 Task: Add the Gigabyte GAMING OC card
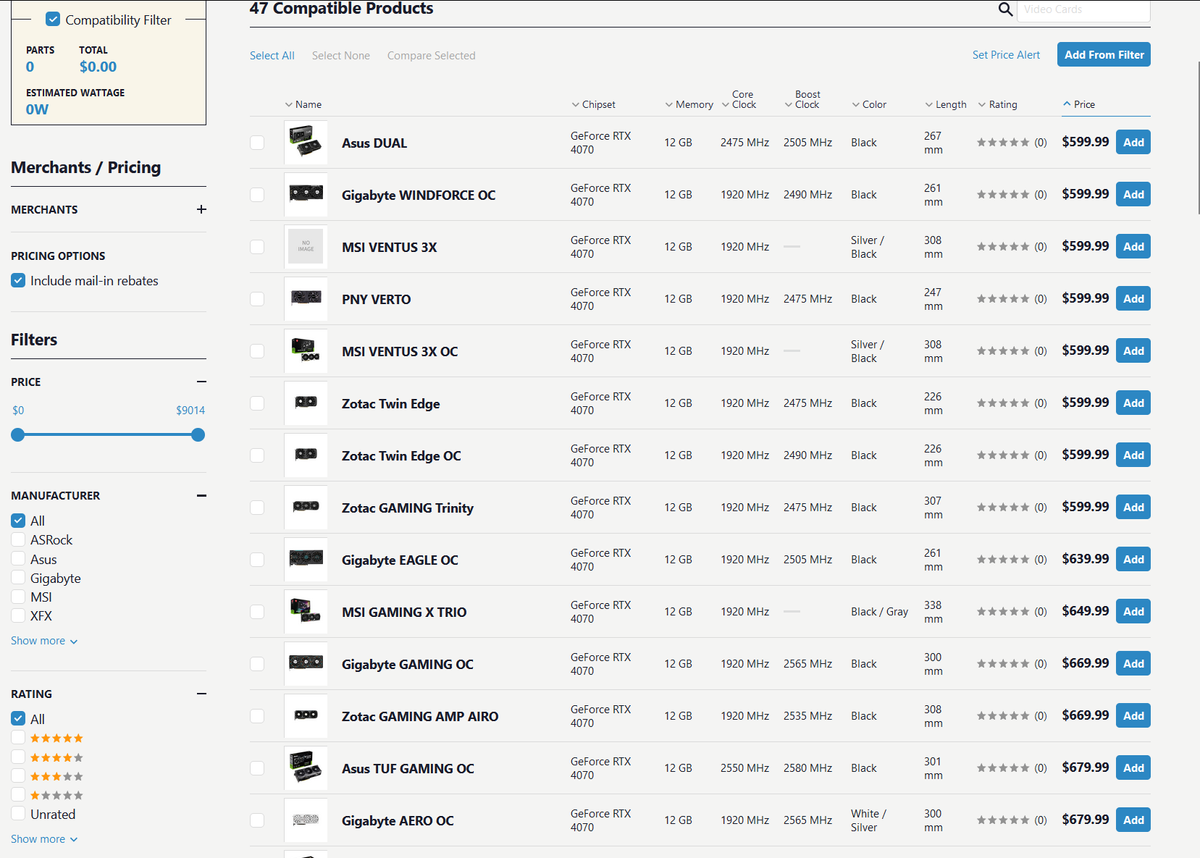1133,663
